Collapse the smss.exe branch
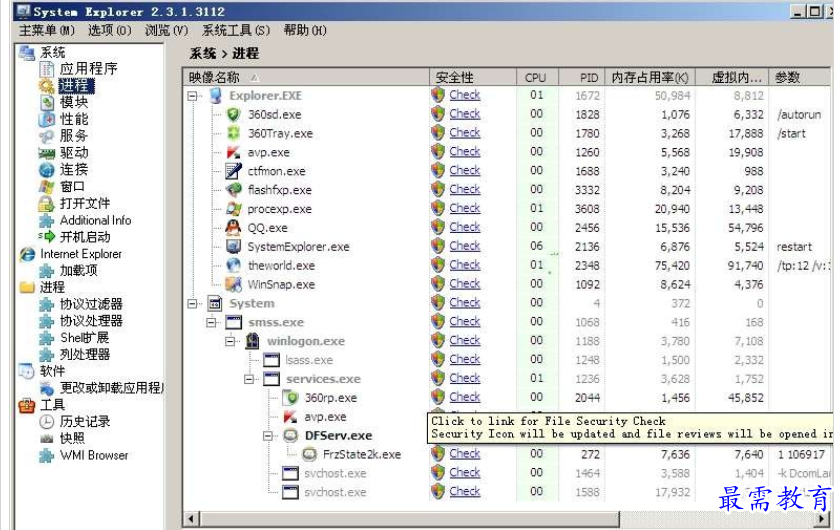 (x=211, y=323)
